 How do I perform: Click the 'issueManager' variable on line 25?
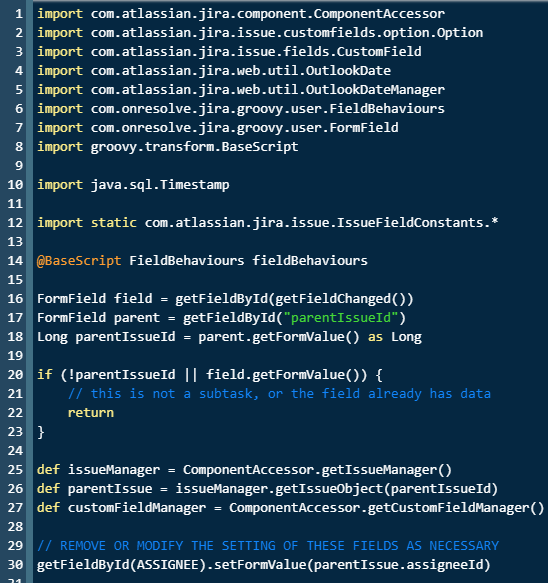pos(114,470)
